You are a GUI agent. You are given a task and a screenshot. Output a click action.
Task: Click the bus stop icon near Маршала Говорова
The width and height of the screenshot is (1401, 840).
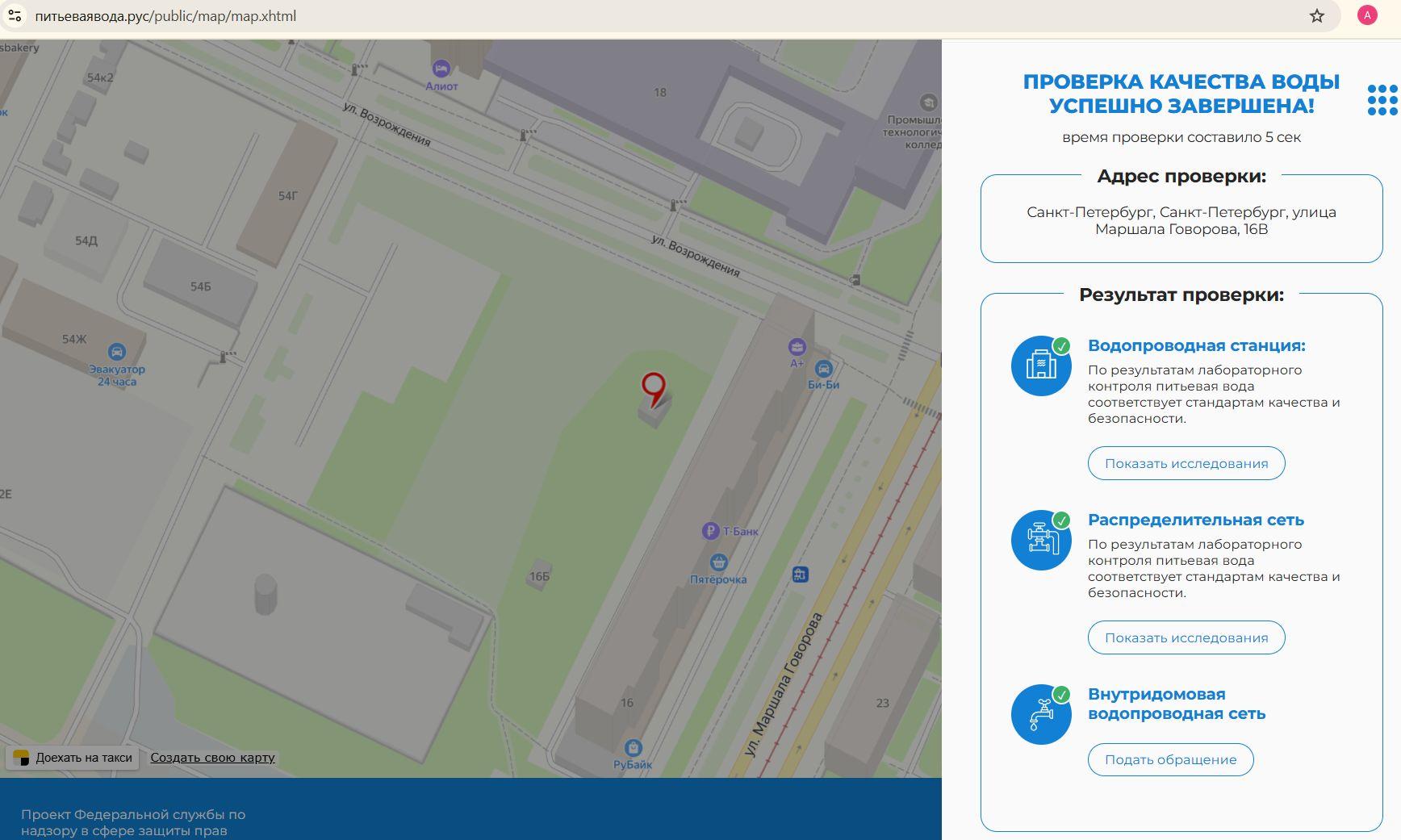coord(800,575)
